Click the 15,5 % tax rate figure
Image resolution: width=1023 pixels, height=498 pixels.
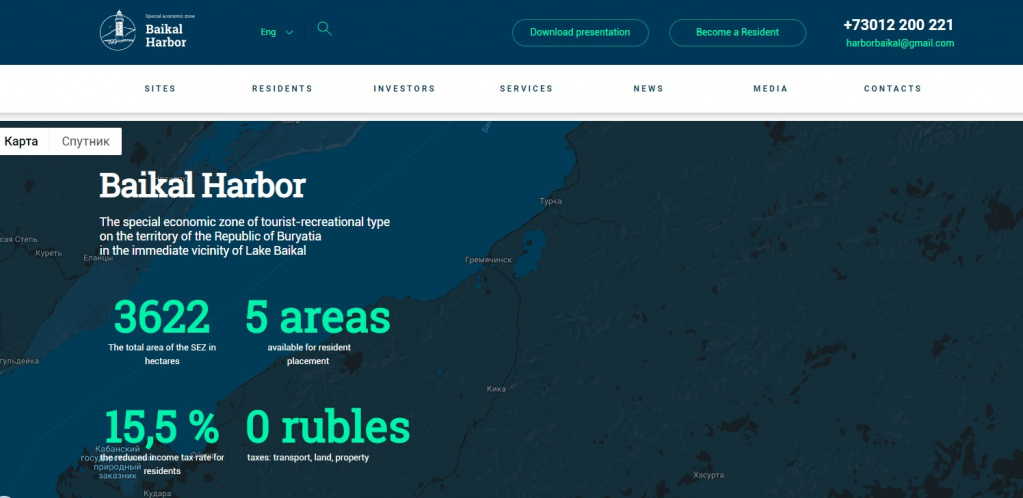pyautogui.click(x=162, y=428)
